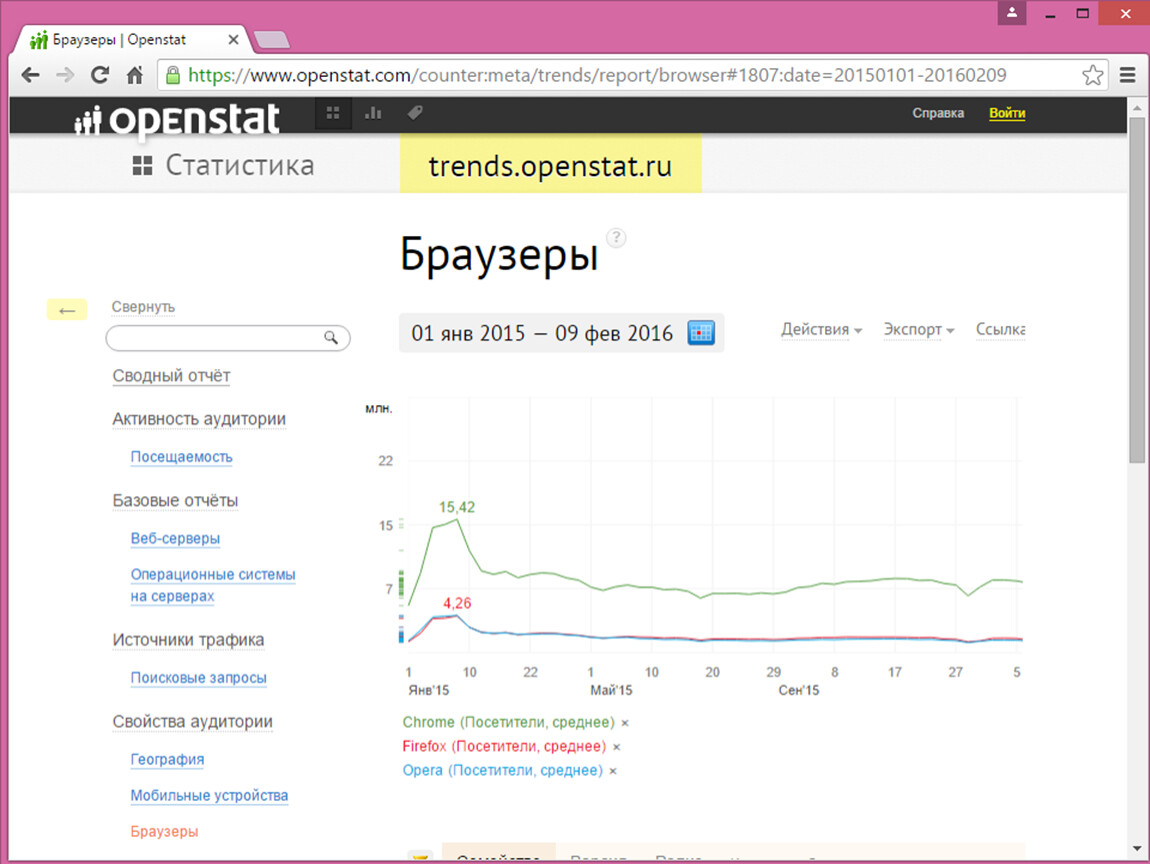Click Активность аудитории section heading

tap(199, 419)
